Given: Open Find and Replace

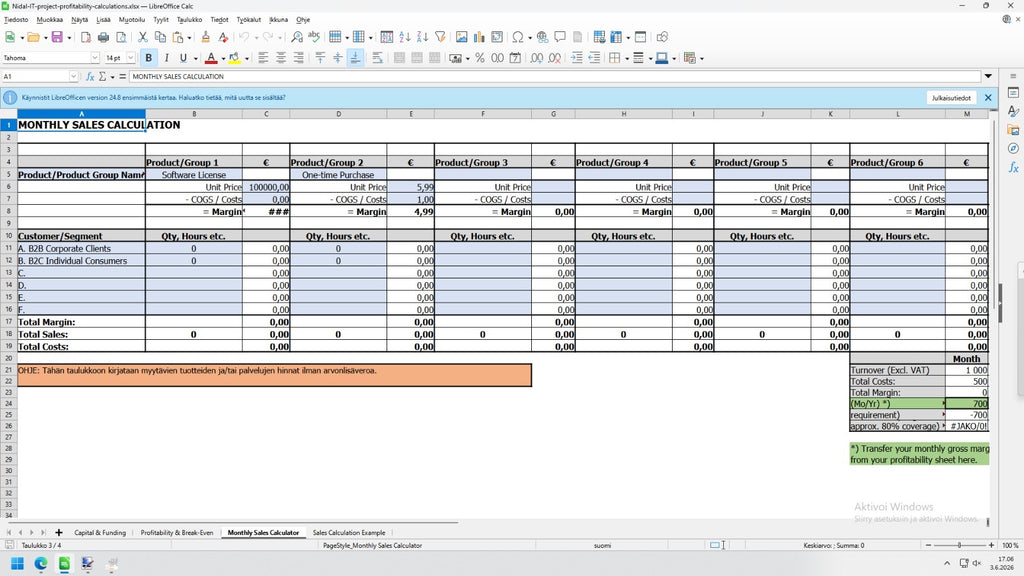Looking at the screenshot, I should tap(296, 37).
